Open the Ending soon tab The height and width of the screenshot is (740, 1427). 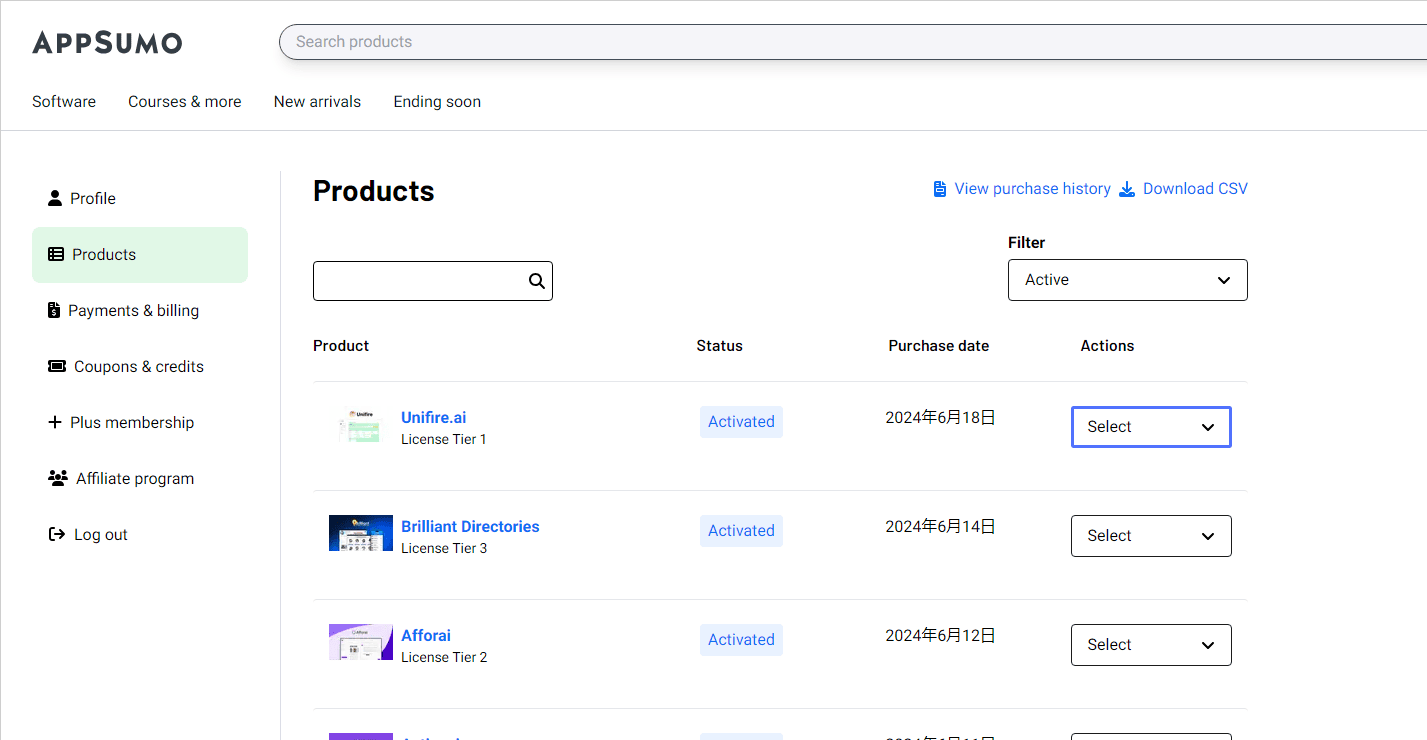[437, 102]
